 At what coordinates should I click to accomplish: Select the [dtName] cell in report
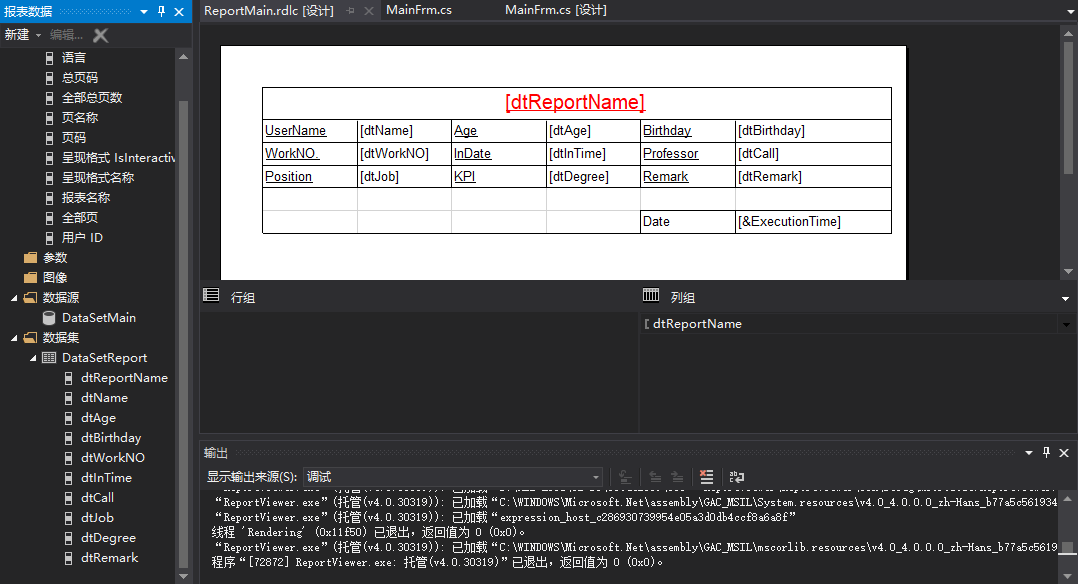click(x=404, y=131)
